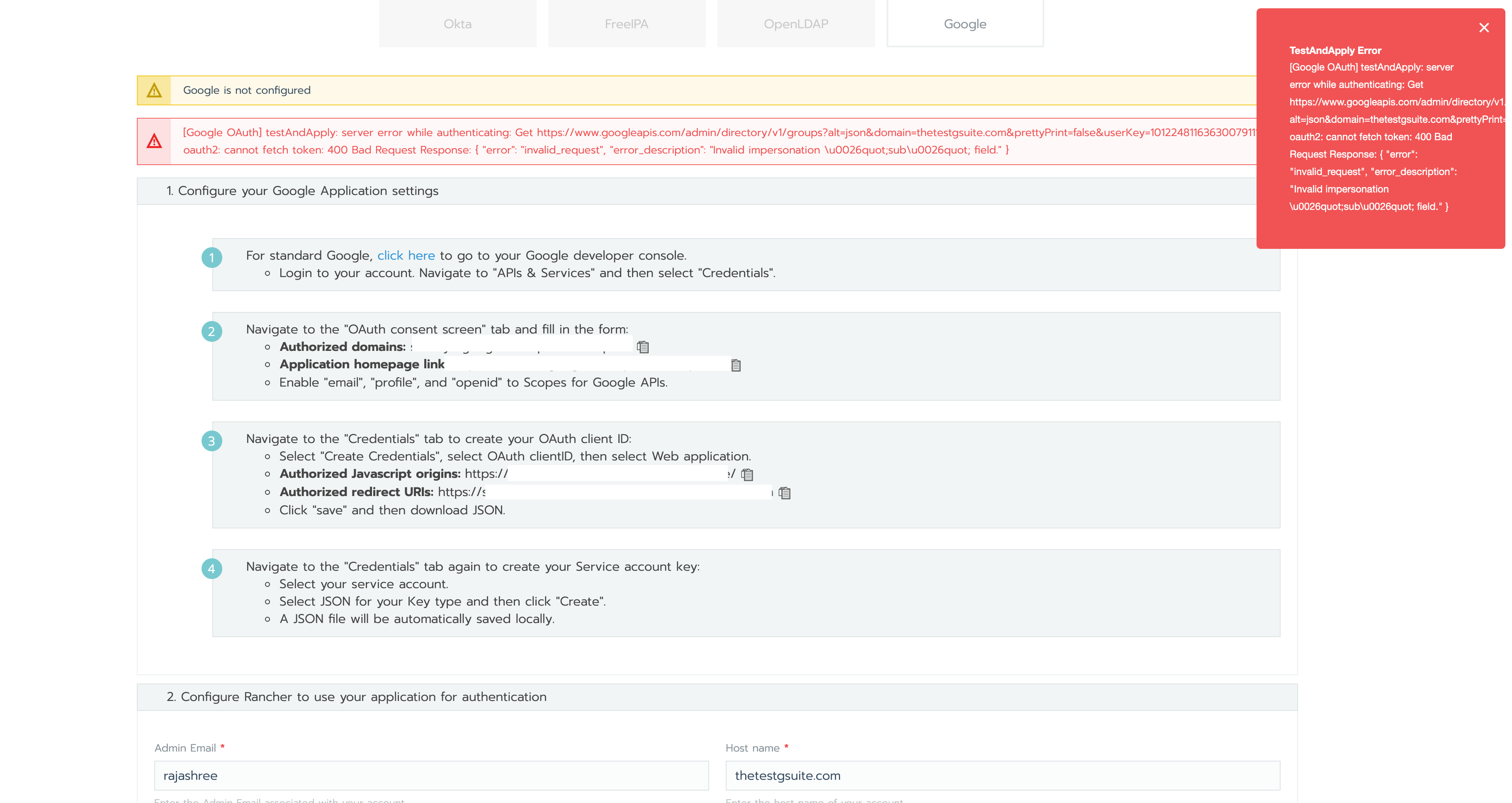Open the 'click here' developer console link
Viewport: 1512px width, 803px height.
406,255
